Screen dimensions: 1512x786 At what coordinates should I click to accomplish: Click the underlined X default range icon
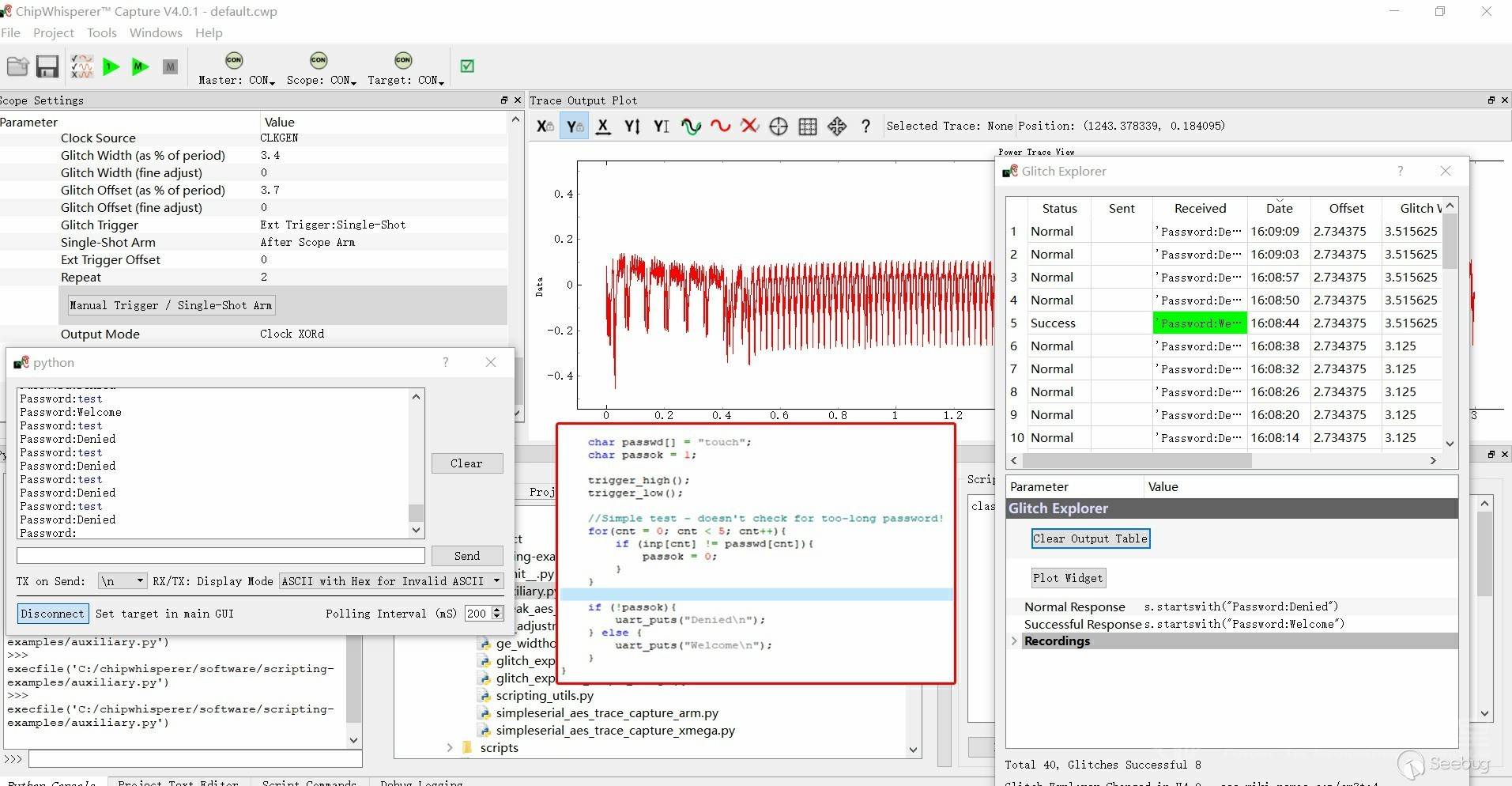[603, 126]
